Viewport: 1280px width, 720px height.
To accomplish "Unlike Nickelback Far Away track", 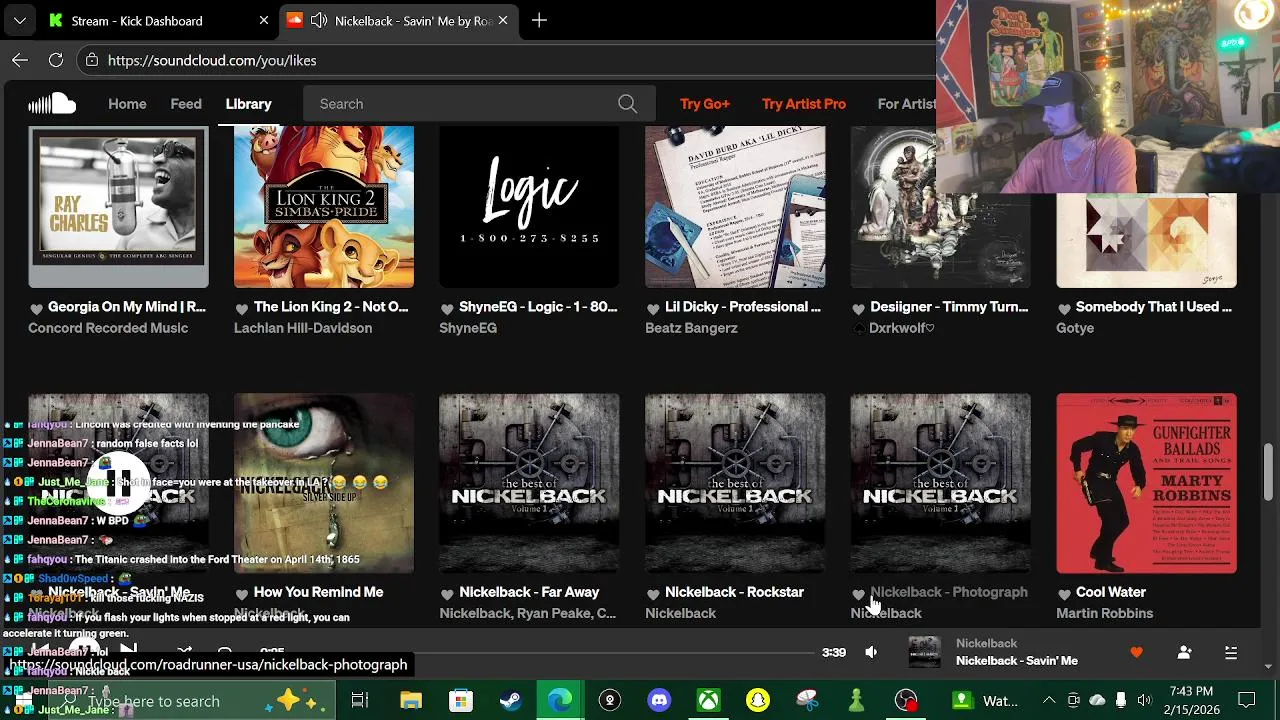I will (x=447, y=593).
